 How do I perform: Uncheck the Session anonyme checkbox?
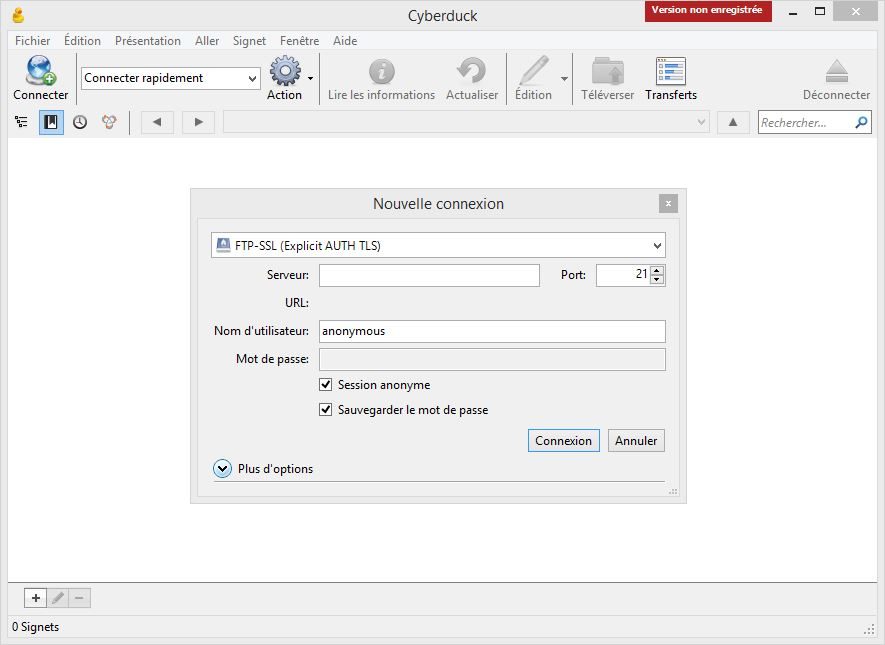tap(326, 385)
